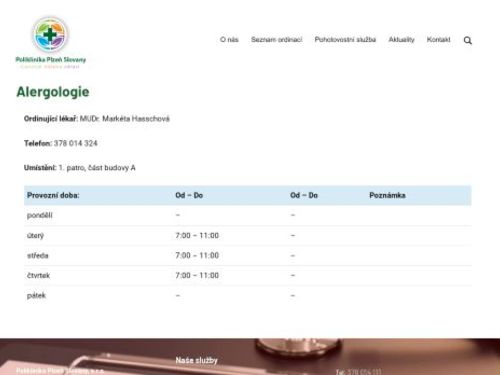Click phone number 378 014 324
500x375 pixels.
click(x=76, y=143)
